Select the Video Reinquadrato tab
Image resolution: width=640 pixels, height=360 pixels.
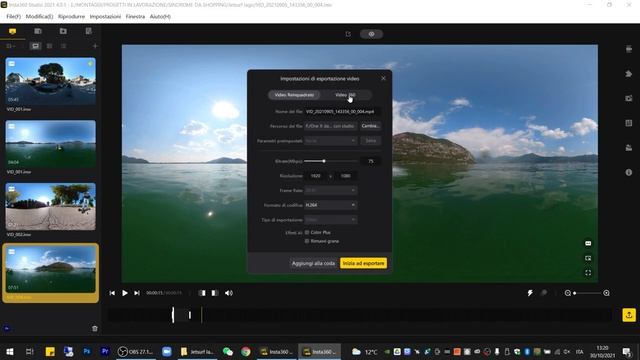[294, 95]
